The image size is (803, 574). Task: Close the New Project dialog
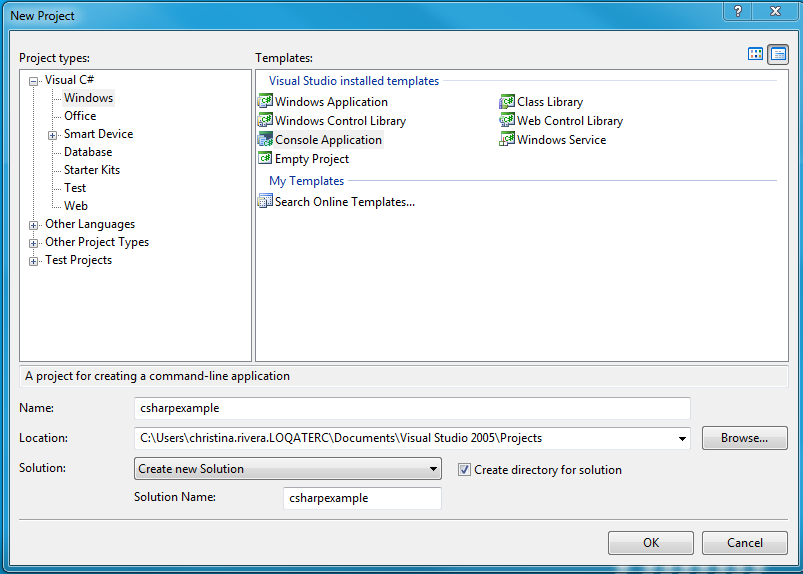click(775, 11)
